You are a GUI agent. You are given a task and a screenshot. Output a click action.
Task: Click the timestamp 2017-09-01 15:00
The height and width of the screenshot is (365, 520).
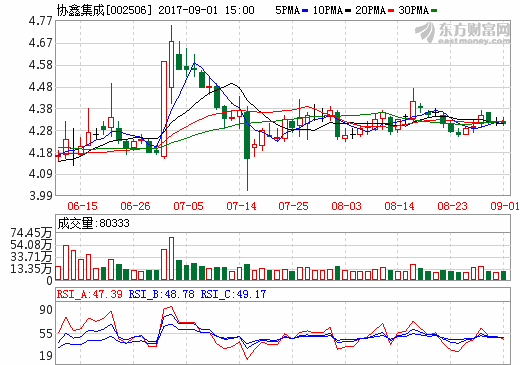[206, 10]
